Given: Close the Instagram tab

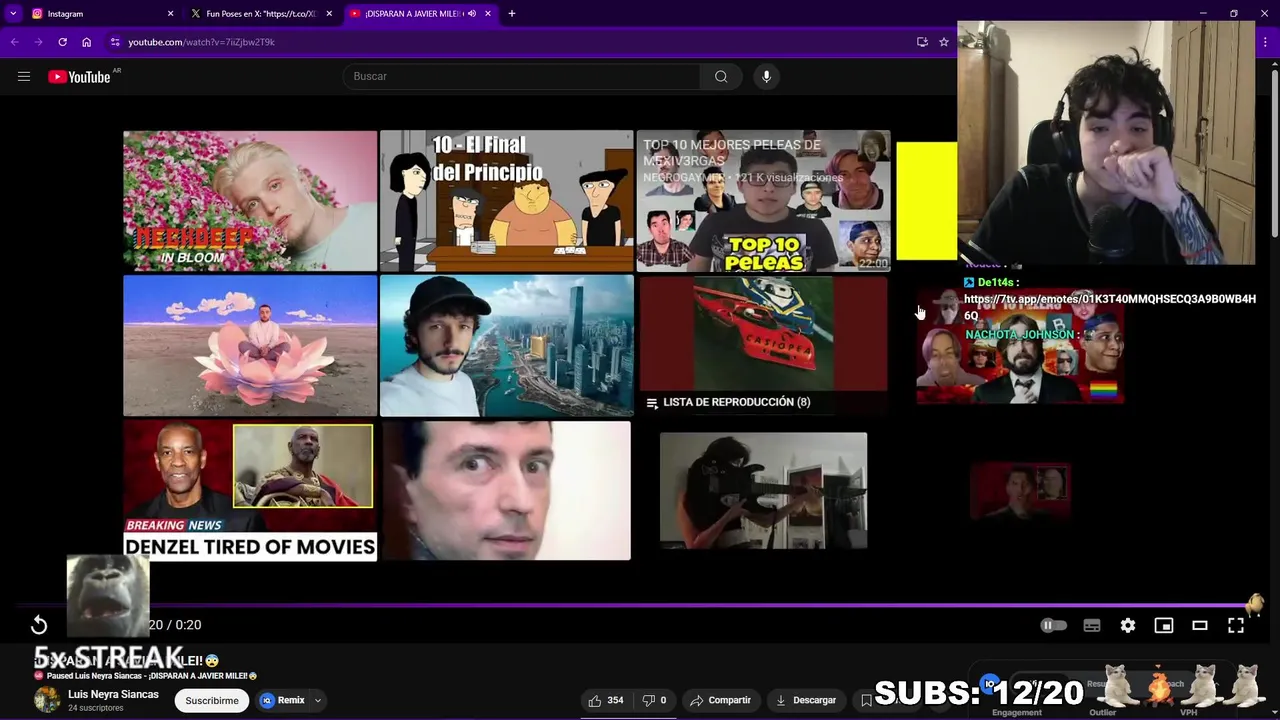Looking at the screenshot, I should (x=170, y=14).
